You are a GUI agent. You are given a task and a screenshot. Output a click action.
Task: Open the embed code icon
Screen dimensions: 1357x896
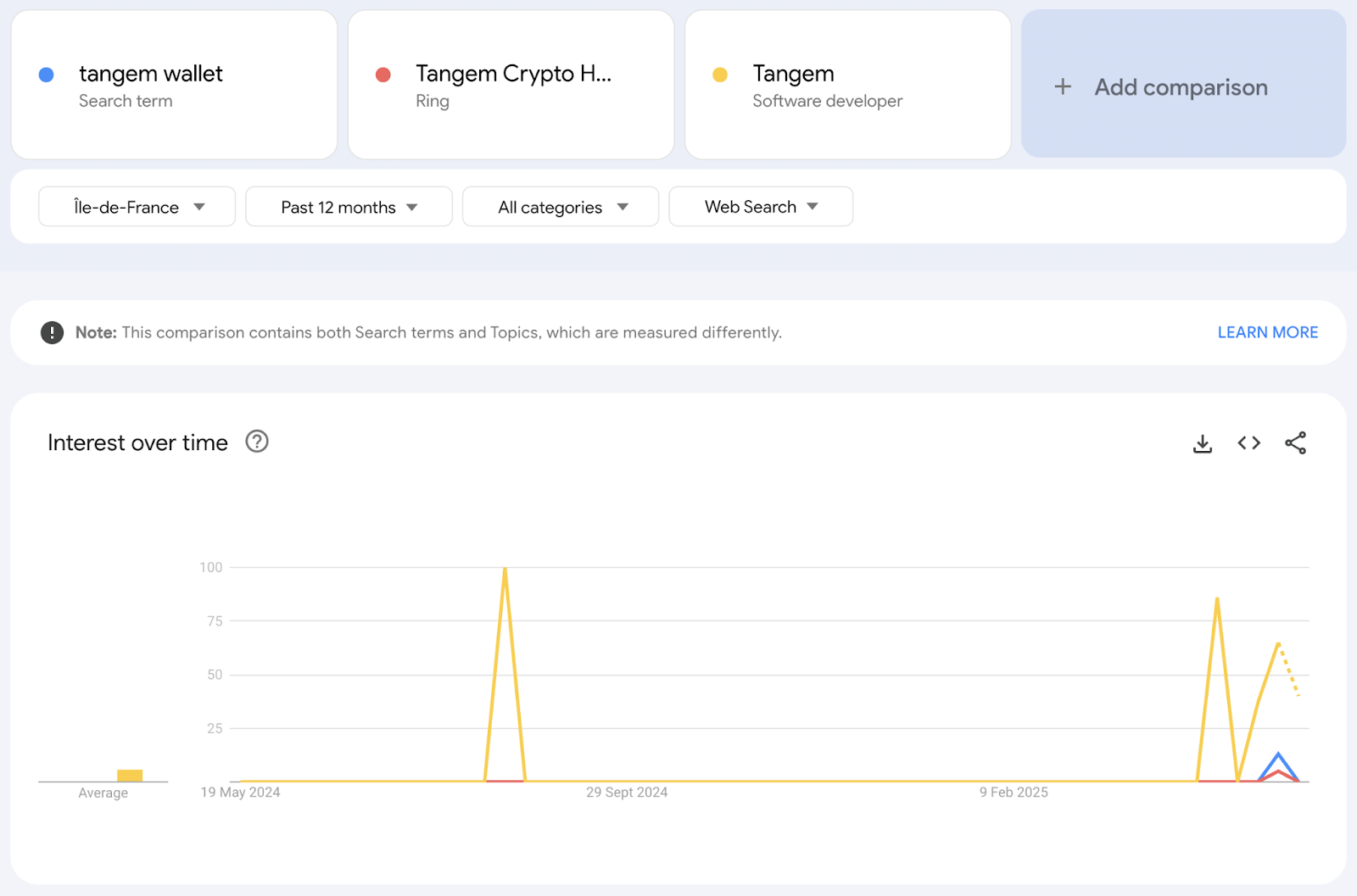pos(1248,442)
